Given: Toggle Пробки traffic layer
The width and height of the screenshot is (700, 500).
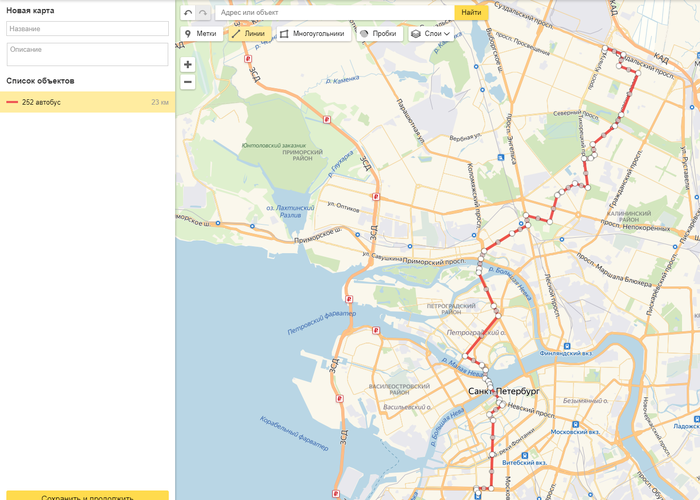Looking at the screenshot, I should 378,33.
